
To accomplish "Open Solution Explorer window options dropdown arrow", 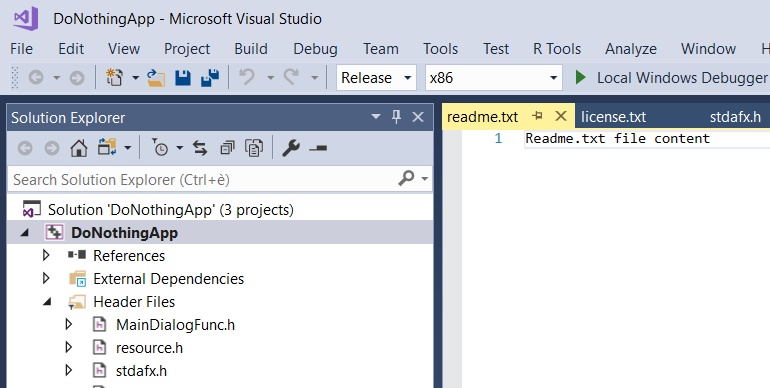I will pos(376,117).
